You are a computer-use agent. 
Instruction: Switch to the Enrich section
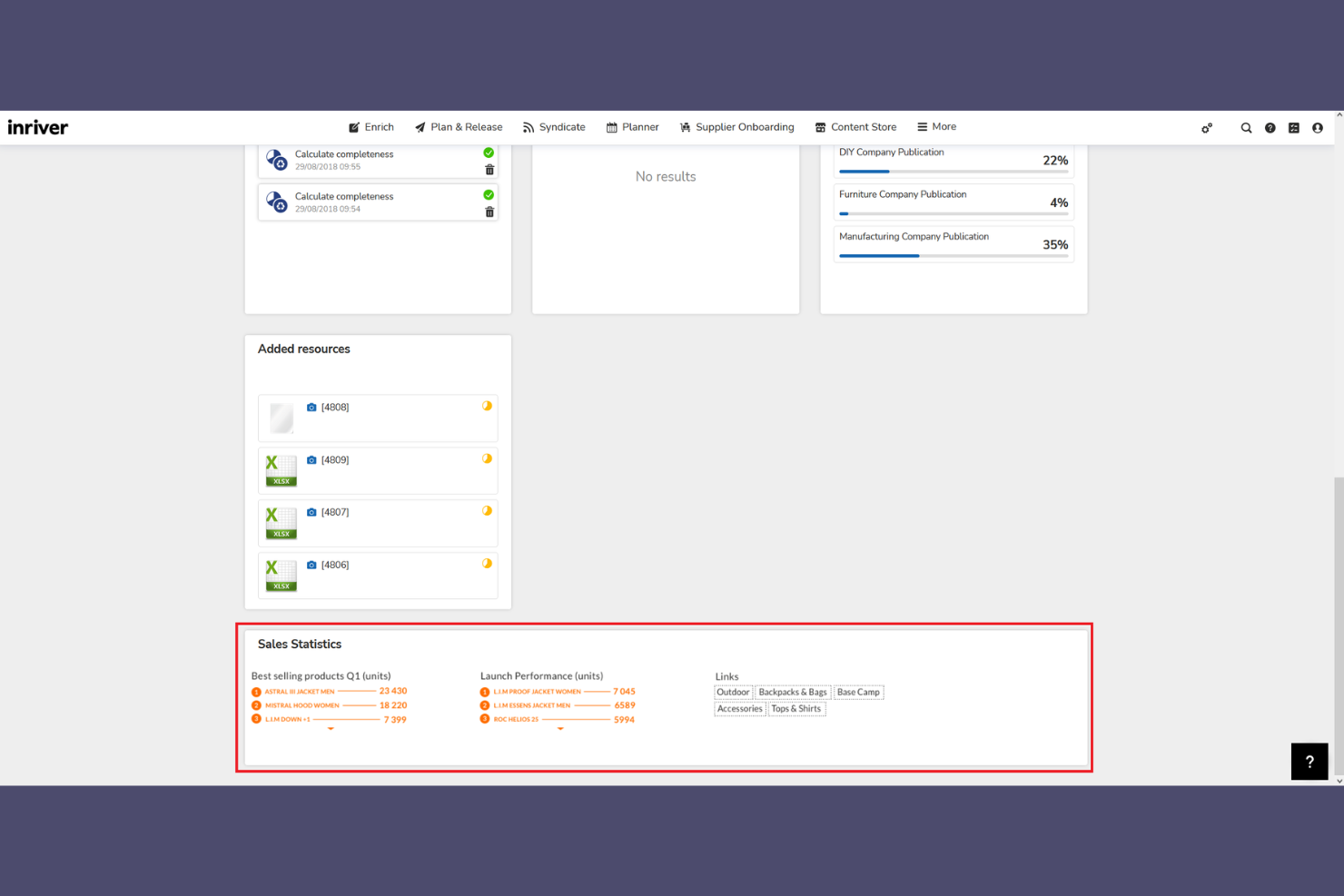click(x=371, y=127)
